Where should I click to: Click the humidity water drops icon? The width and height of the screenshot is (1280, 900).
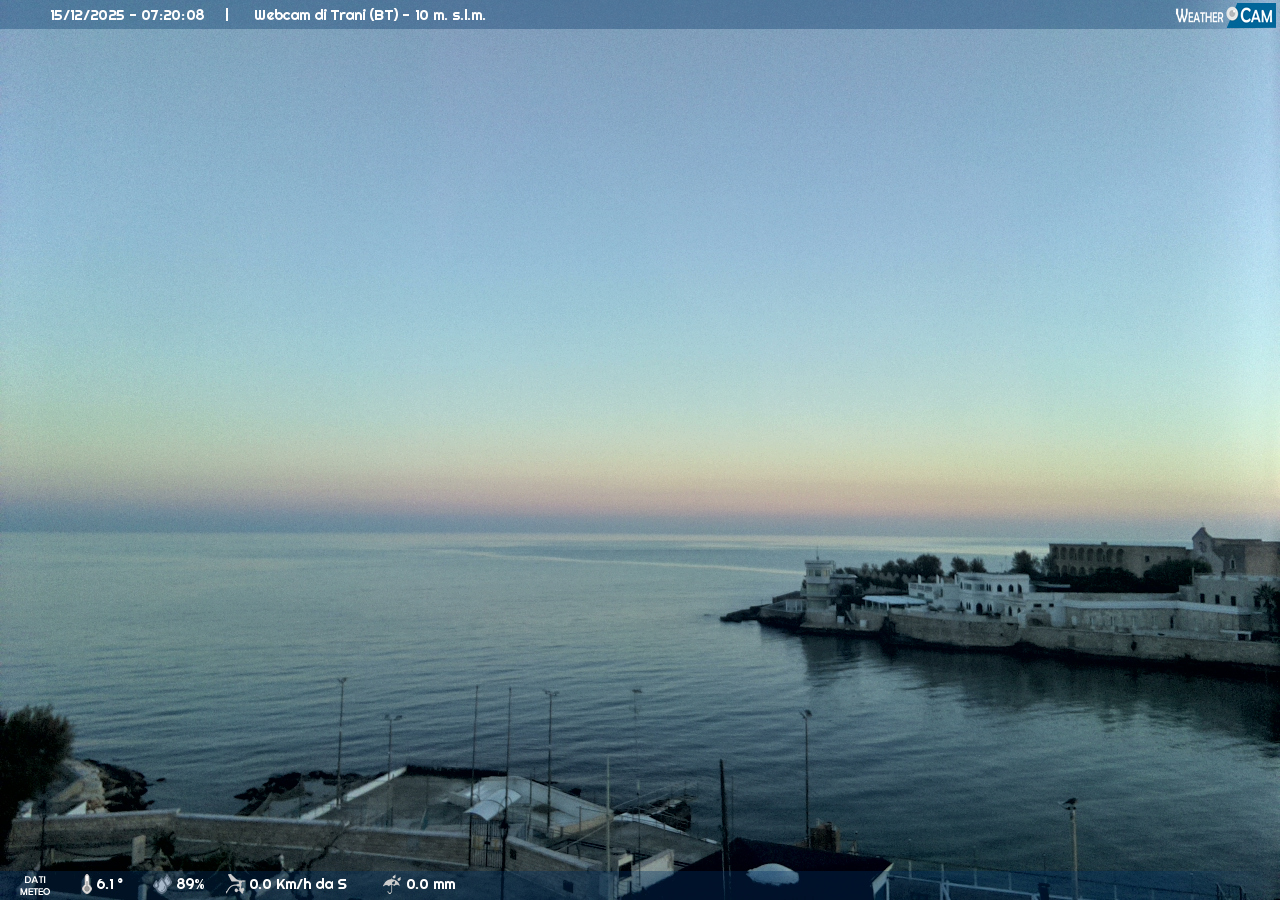[x=162, y=884]
